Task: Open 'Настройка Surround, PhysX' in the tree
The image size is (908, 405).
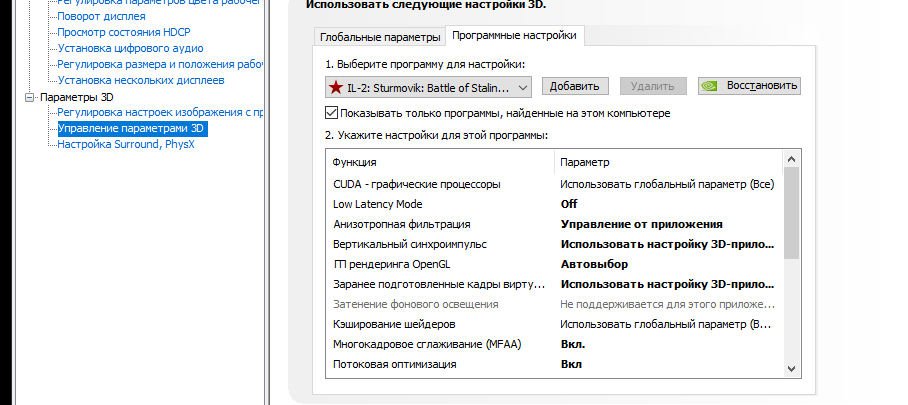Action: [x=126, y=144]
